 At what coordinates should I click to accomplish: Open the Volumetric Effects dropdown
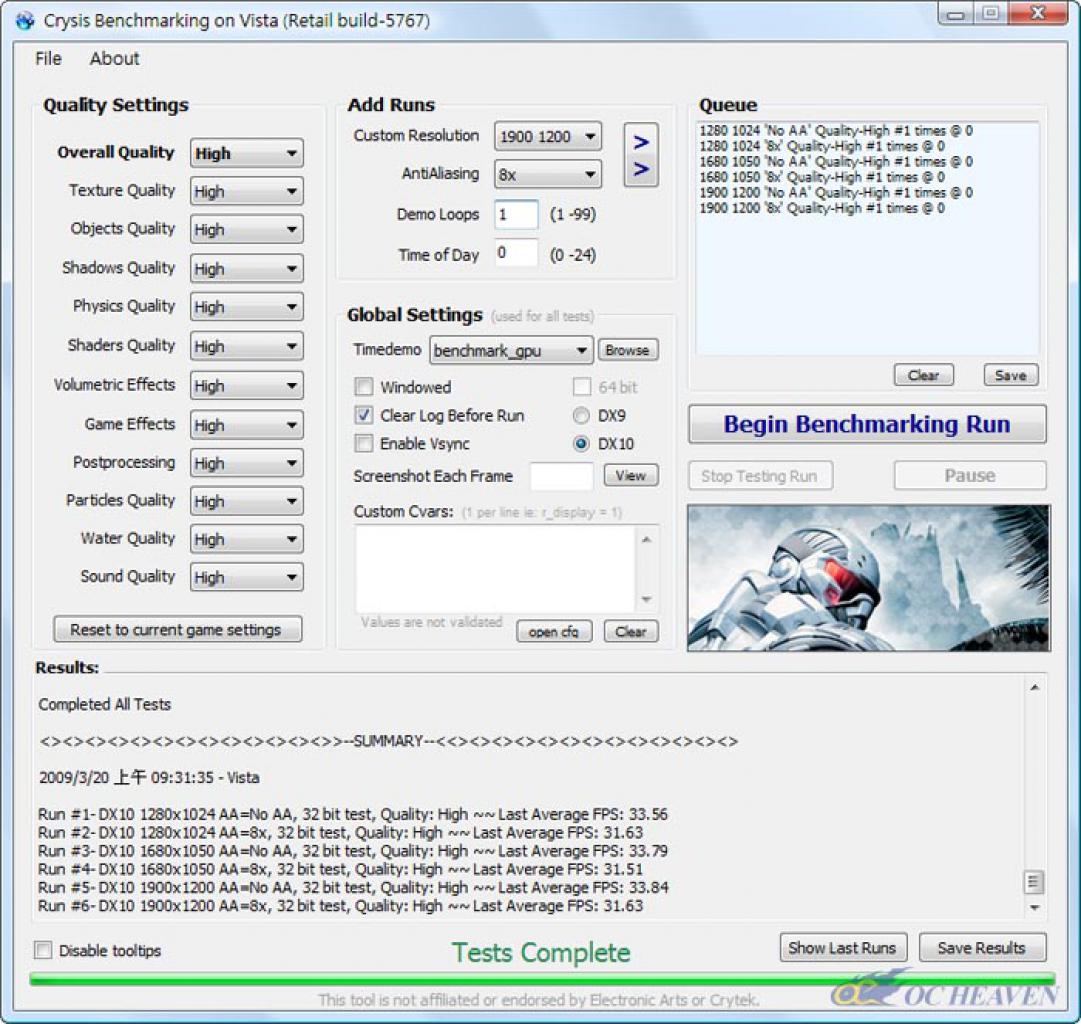tap(246, 385)
